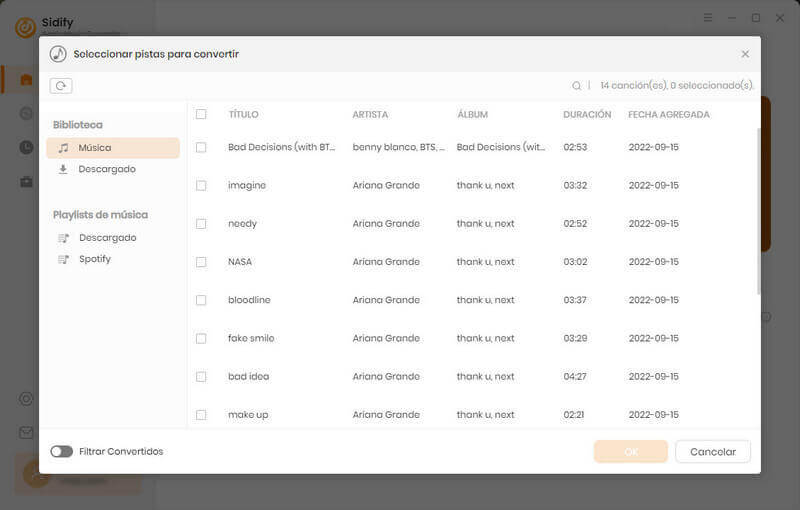Screen dimensions: 800x510
Task: Open the search magnifier icon
Action: tap(576, 86)
